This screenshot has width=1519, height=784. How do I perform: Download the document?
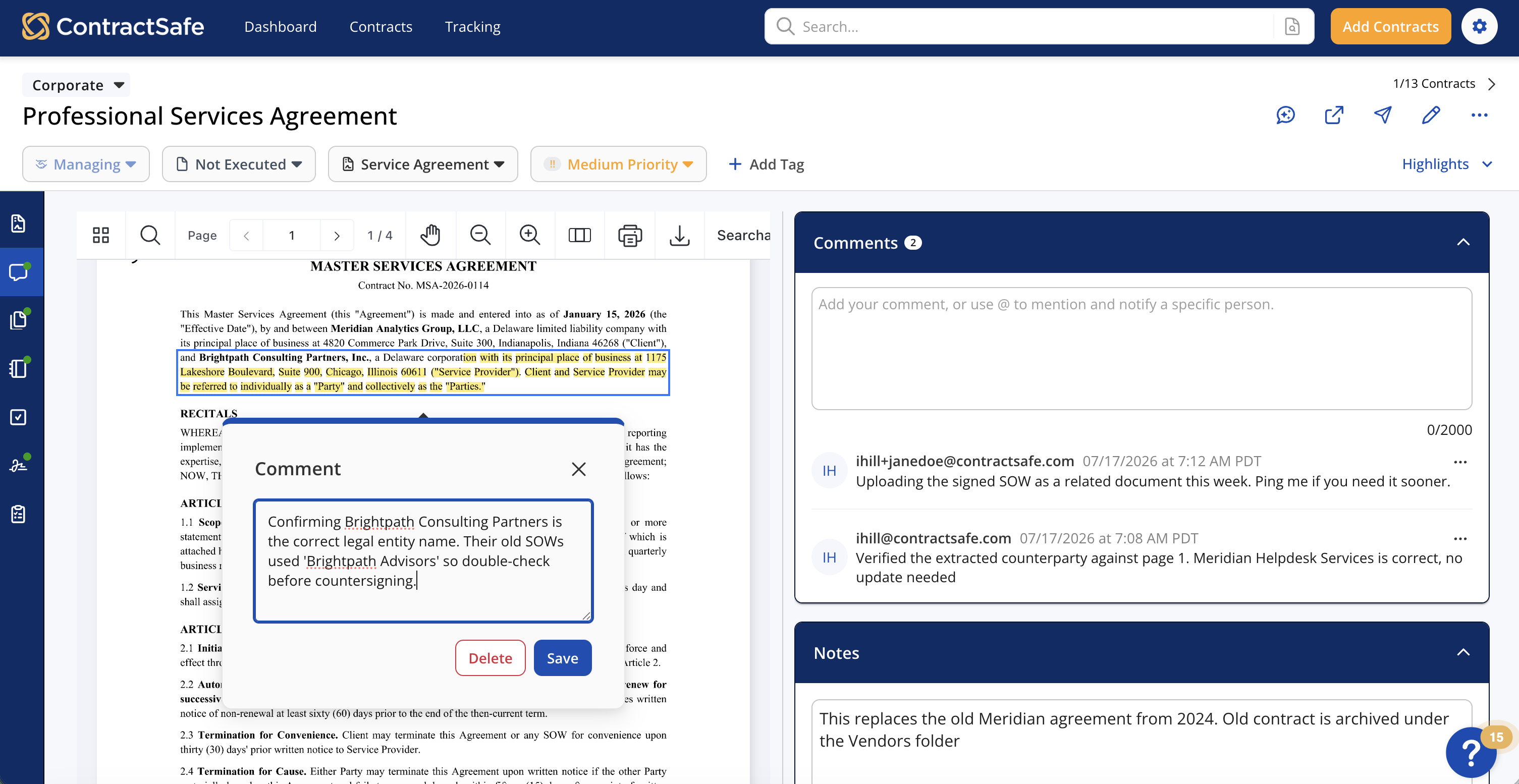tap(679, 235)
